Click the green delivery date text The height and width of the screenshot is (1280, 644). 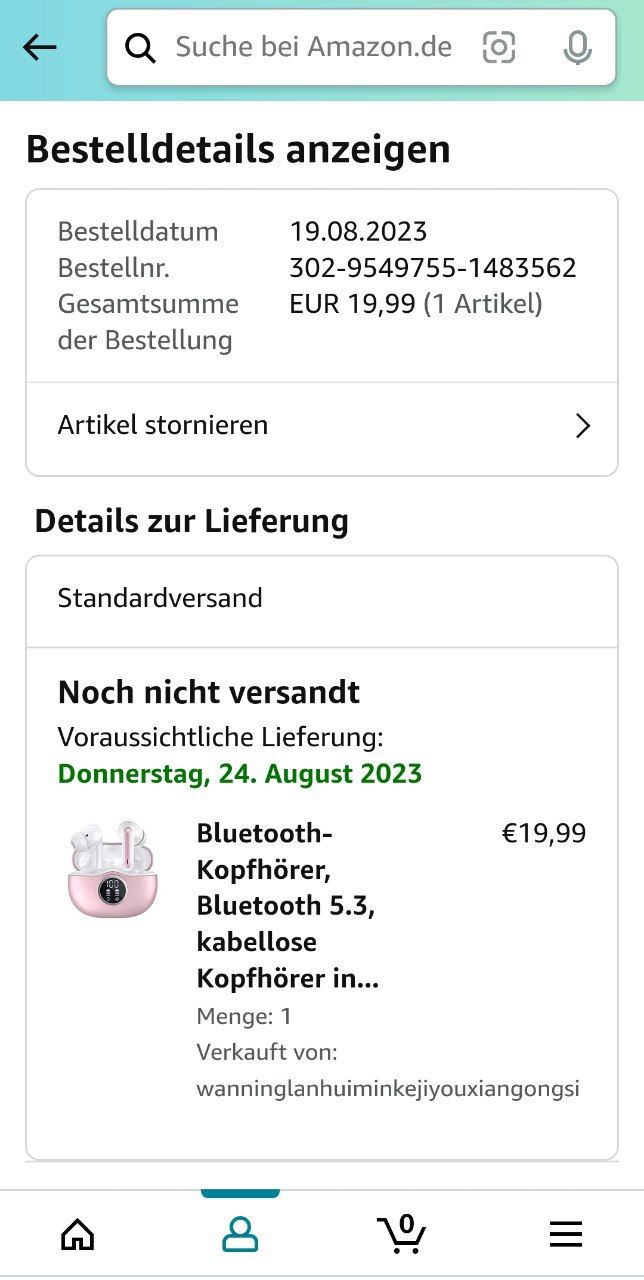tap(240, 774)
